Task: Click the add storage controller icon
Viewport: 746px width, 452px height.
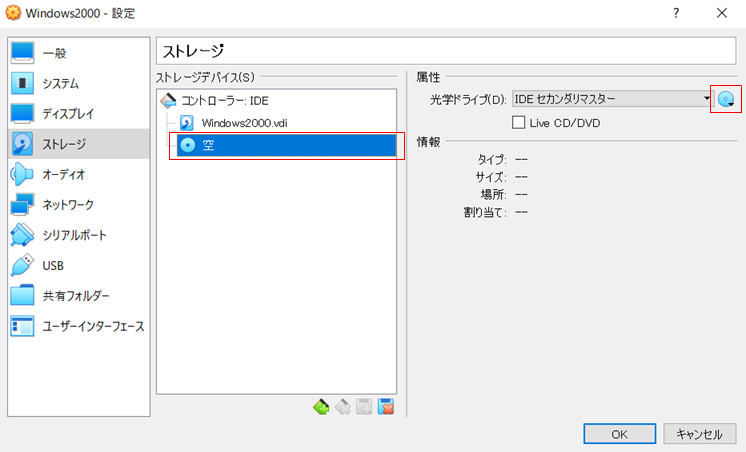Action: coord(321,407)
